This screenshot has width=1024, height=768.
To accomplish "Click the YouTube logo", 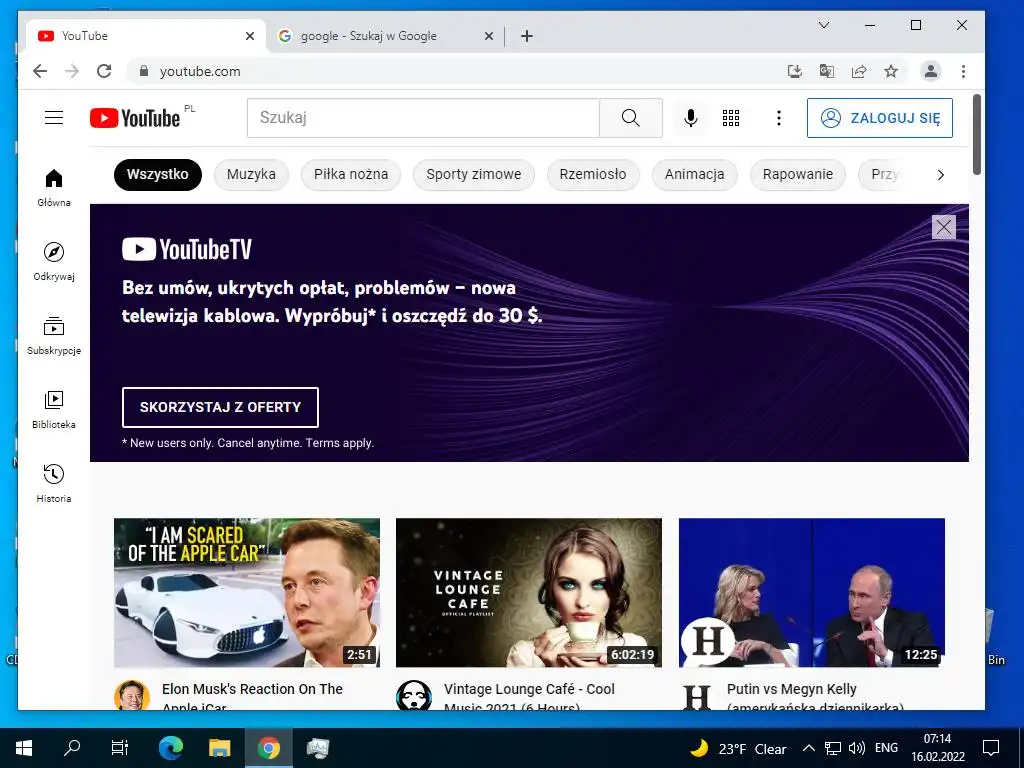I will [135, 118].
